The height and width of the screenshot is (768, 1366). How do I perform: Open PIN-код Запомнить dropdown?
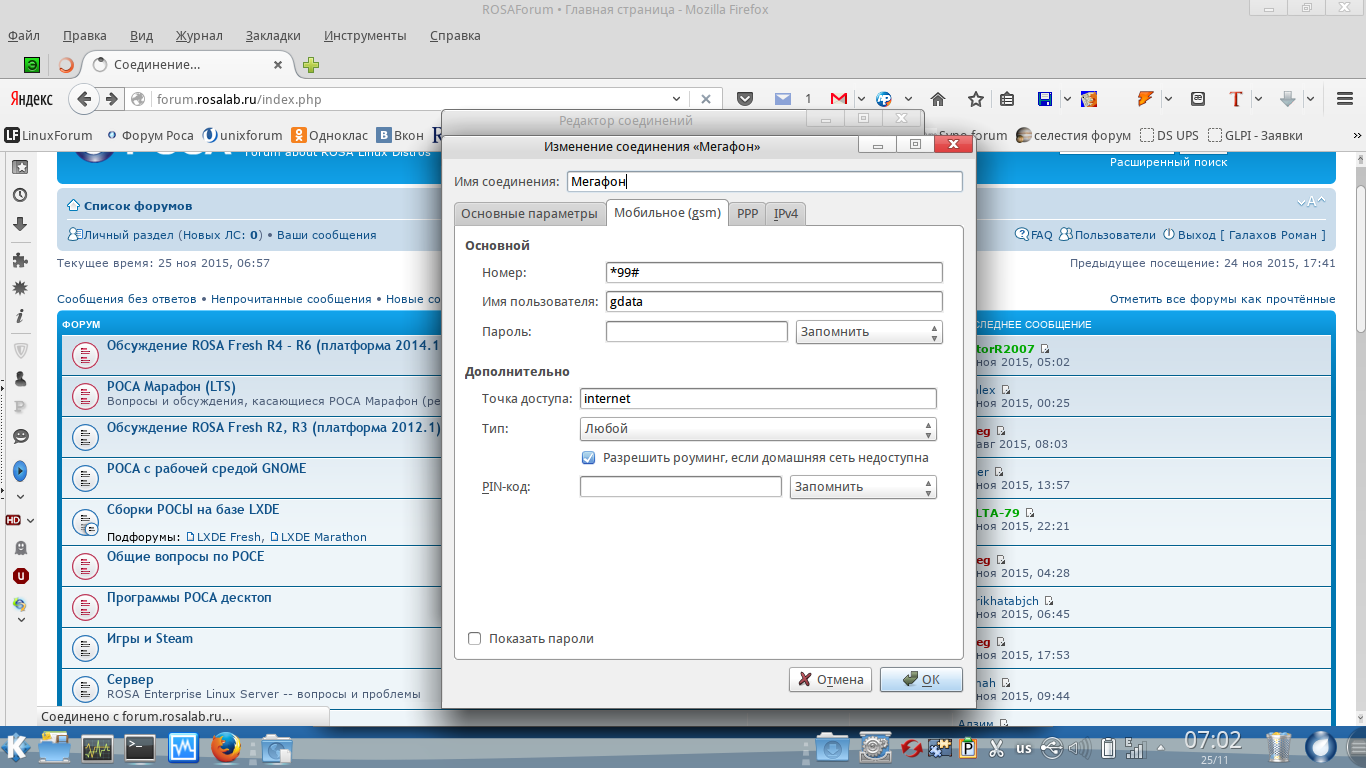pyautogui.click(x=863, y=487)
